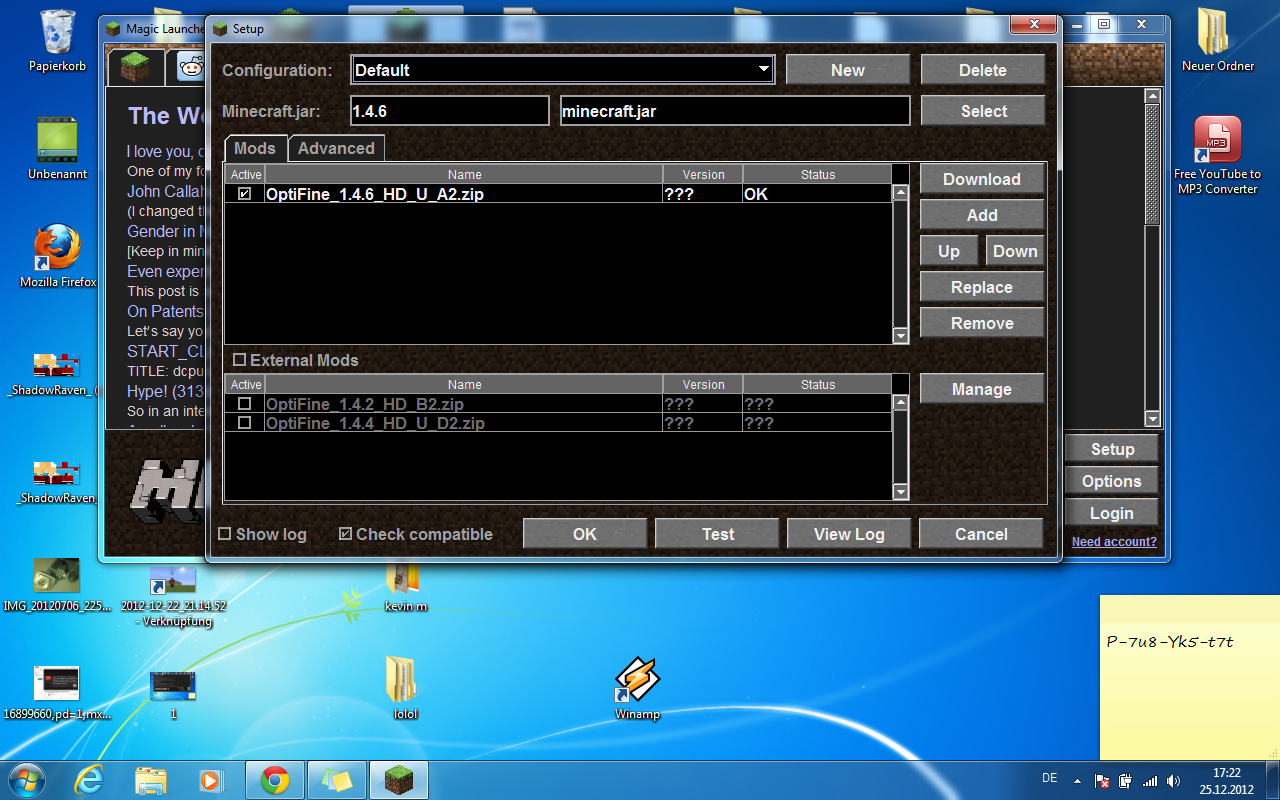1280x800 pixels.
Task: Open the Papierkorb recycle bin icon
Action: click(x=57, y=34)
